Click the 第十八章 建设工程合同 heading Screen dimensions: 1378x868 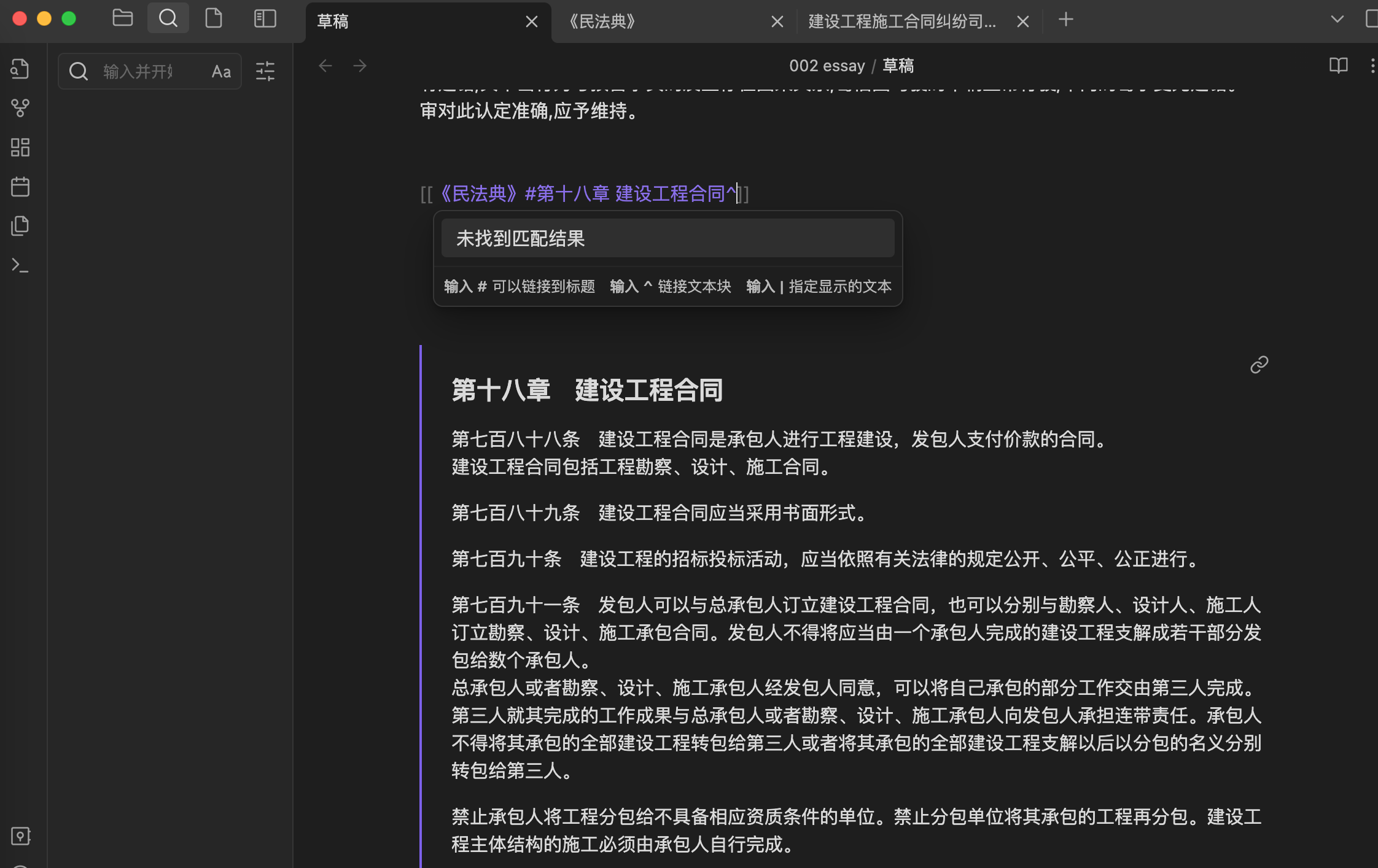pyautogui.click(x=587, y=390)
